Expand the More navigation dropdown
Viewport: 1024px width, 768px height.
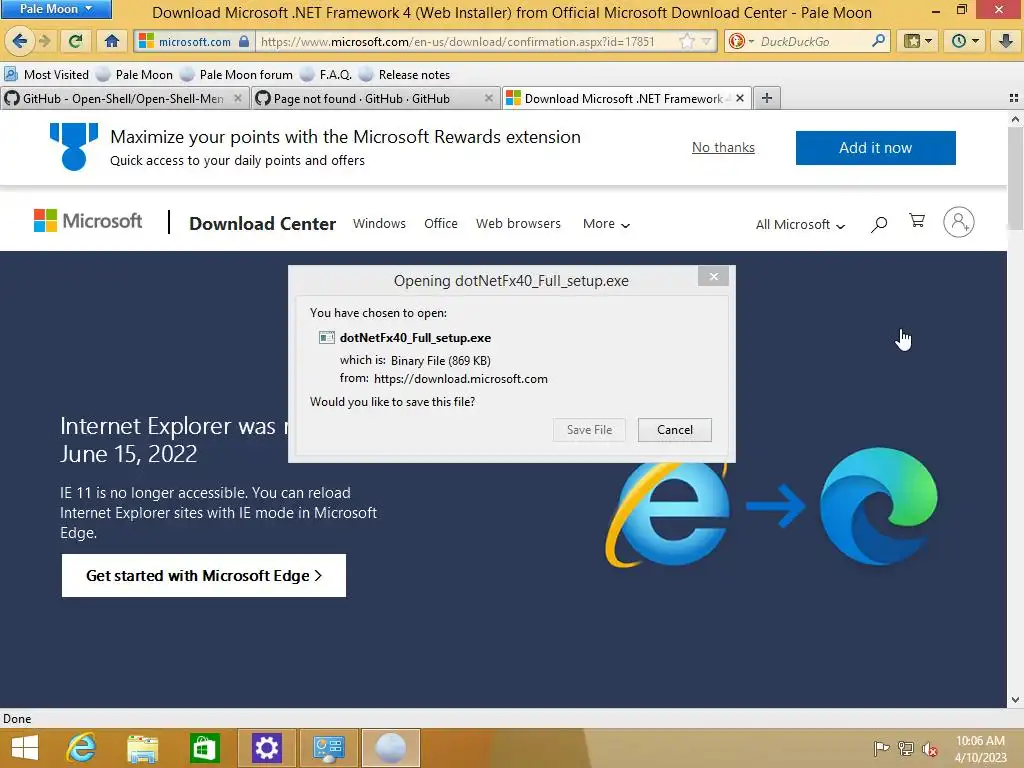pos(606,224)
